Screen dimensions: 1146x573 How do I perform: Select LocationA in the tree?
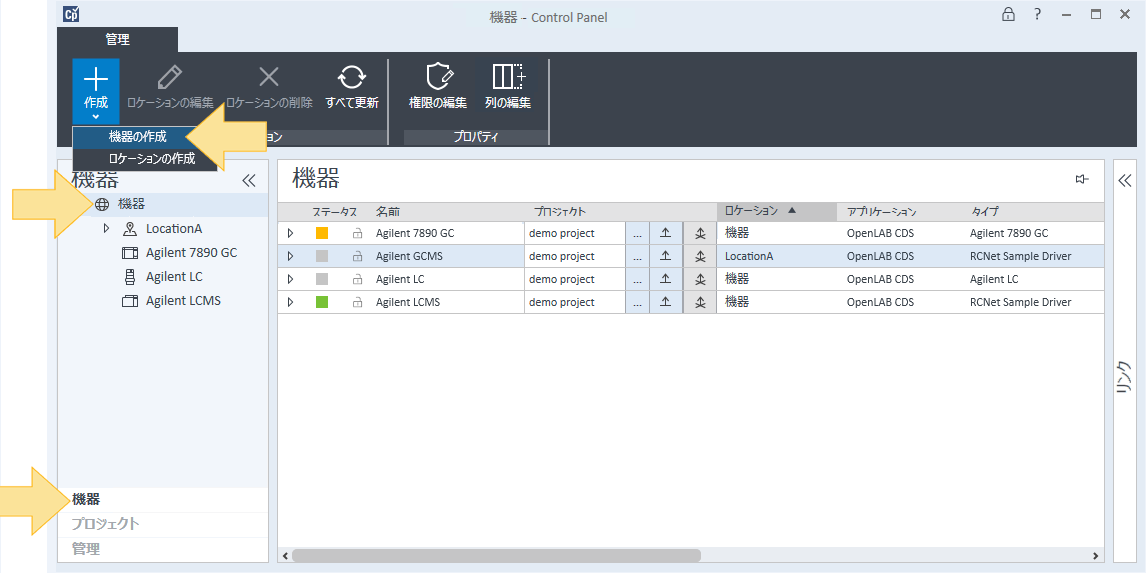173,229
